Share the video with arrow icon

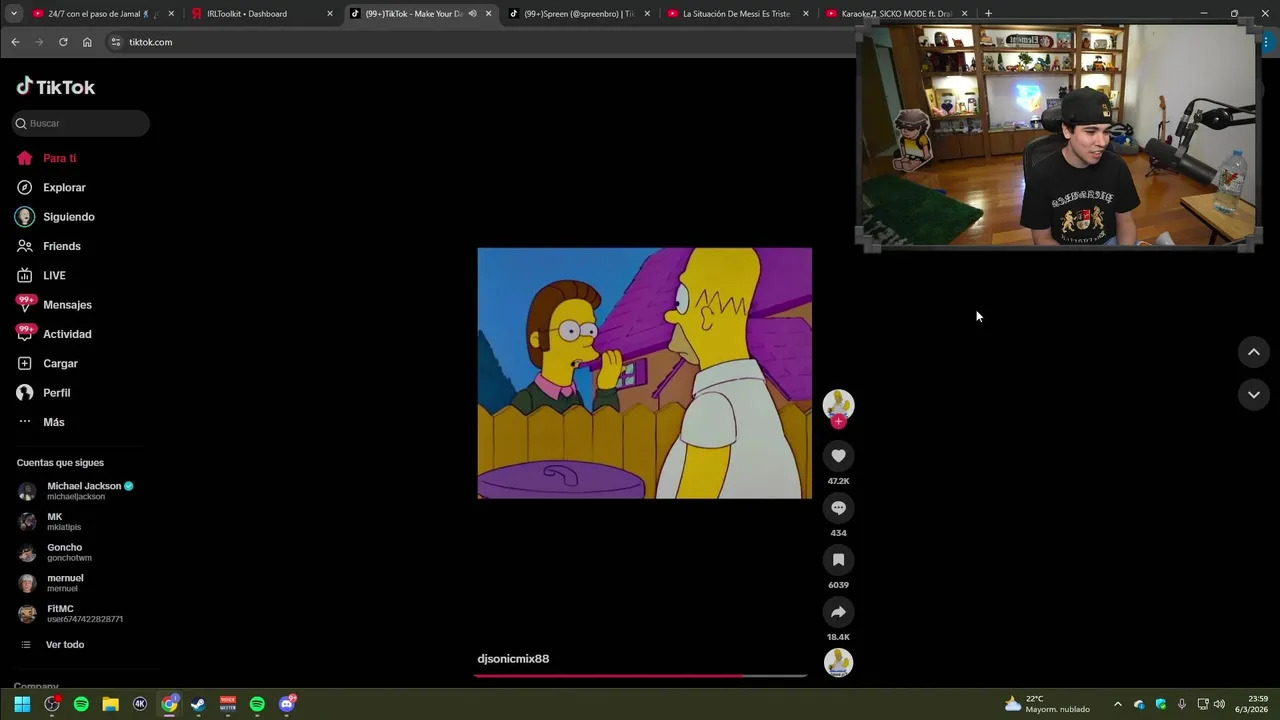[x=838, y=612]
